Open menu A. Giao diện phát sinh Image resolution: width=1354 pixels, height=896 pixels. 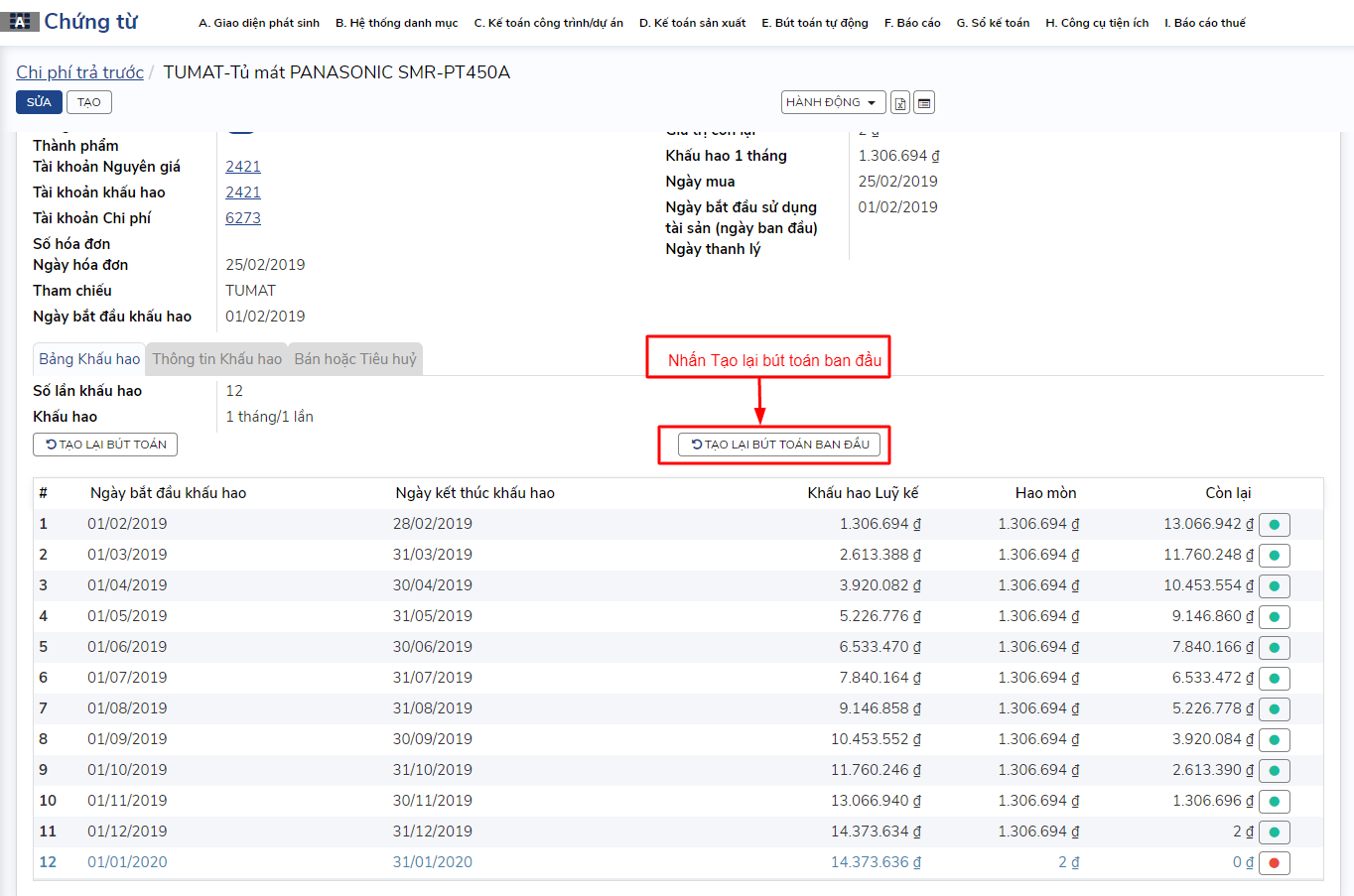click(x=259, y=23)
